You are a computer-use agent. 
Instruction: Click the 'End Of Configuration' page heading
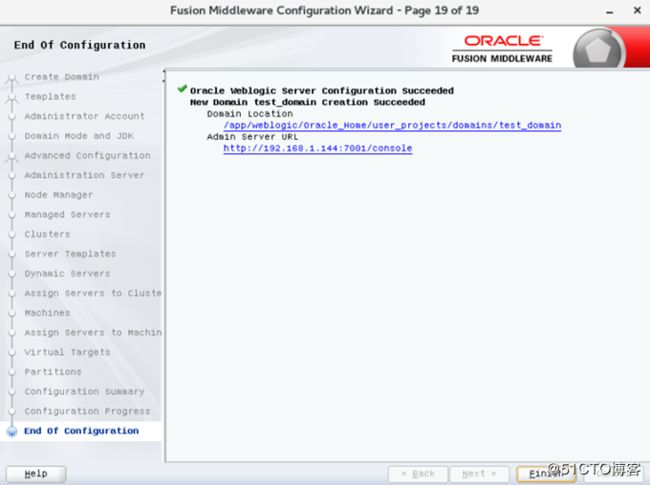[80, 45]
